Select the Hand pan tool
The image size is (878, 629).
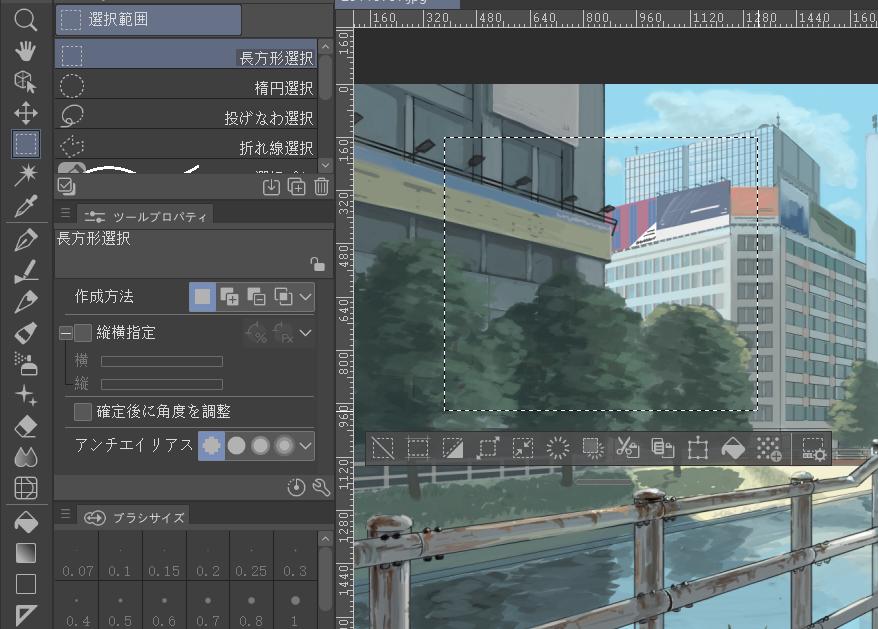[25, 51]
